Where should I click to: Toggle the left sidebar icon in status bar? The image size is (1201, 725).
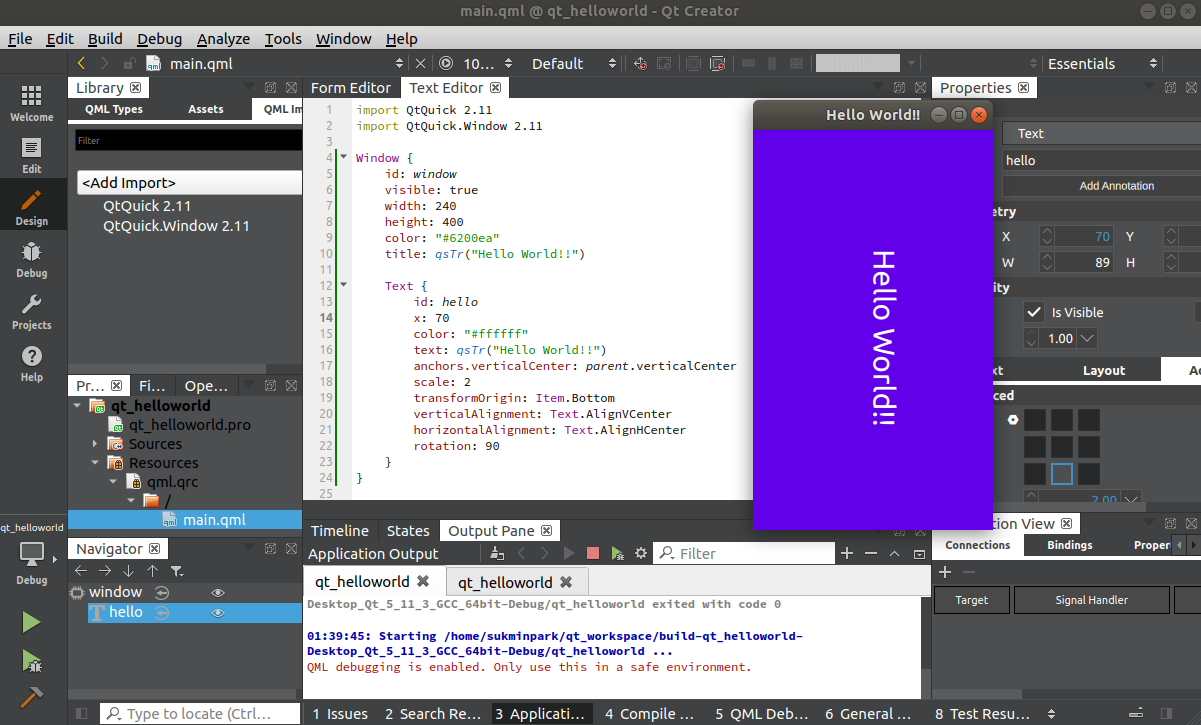point(83,713)
